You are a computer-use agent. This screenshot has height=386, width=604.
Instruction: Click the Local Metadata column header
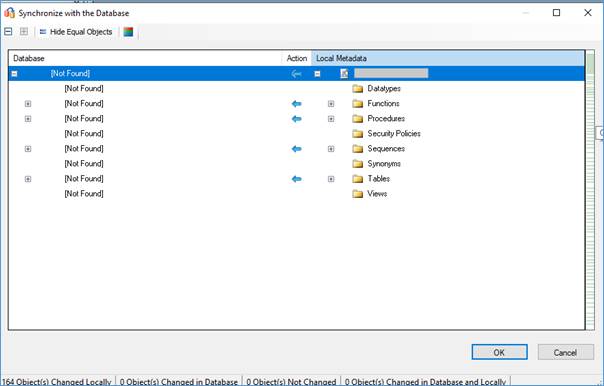click(x=448, y=58)
